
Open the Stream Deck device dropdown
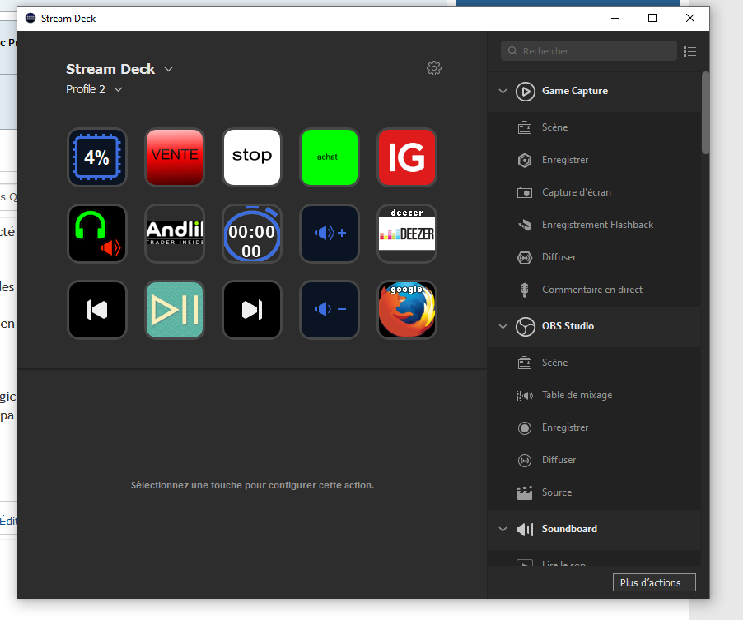tap(120, 69)
